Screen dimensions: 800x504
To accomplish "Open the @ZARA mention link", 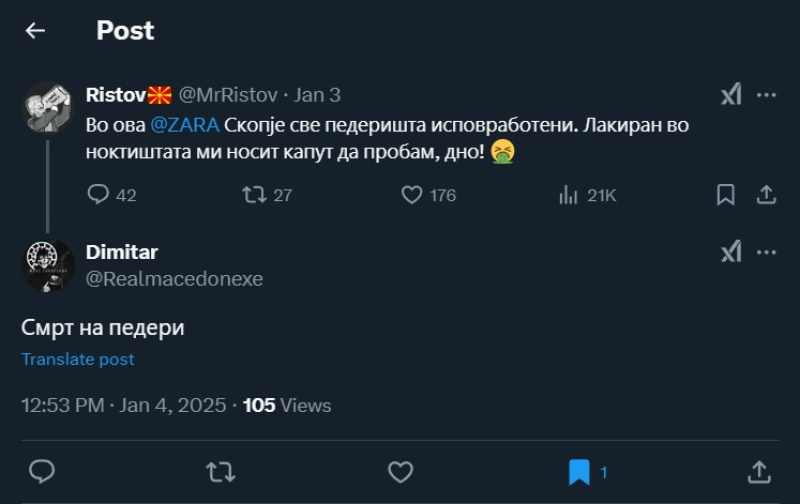I will pos(184,125).
